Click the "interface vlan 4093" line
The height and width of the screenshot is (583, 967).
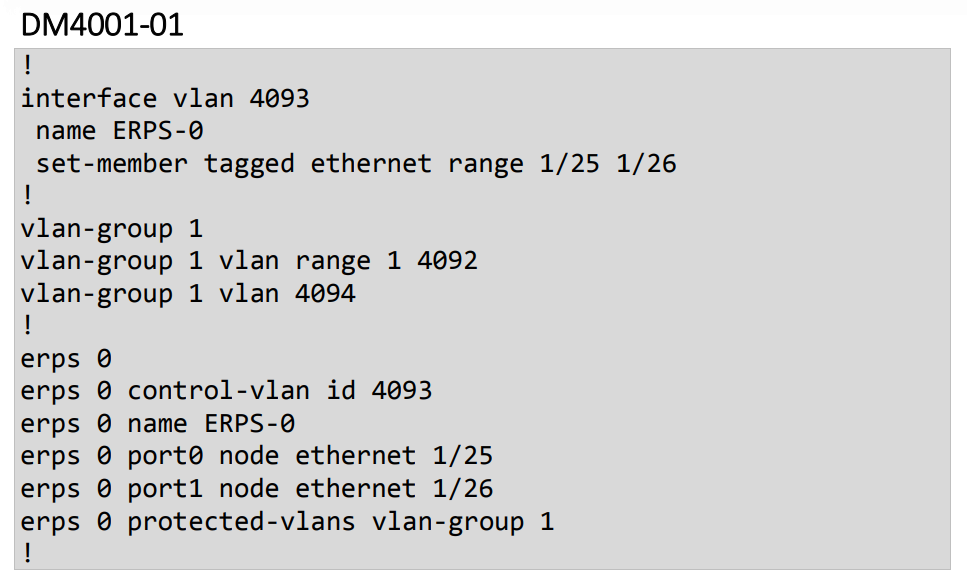tap(165, 98)
